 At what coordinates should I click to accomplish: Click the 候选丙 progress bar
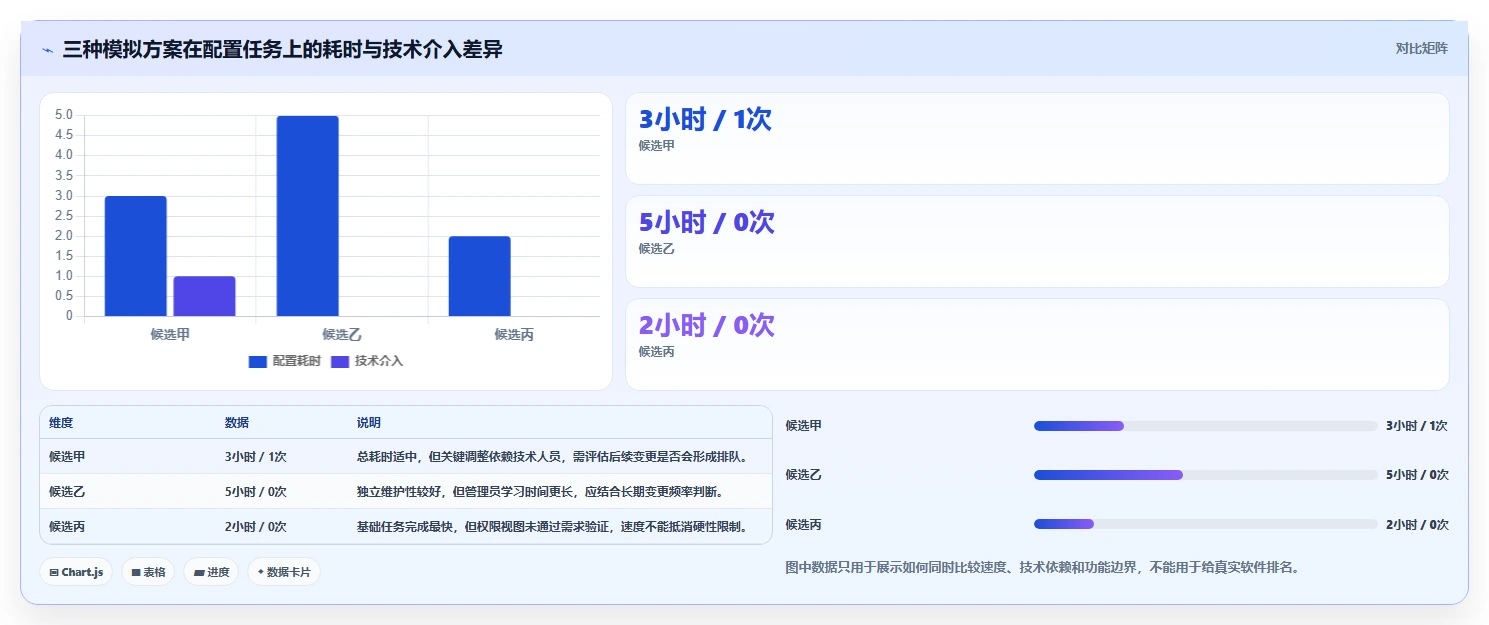click(x=1205, y=524)
